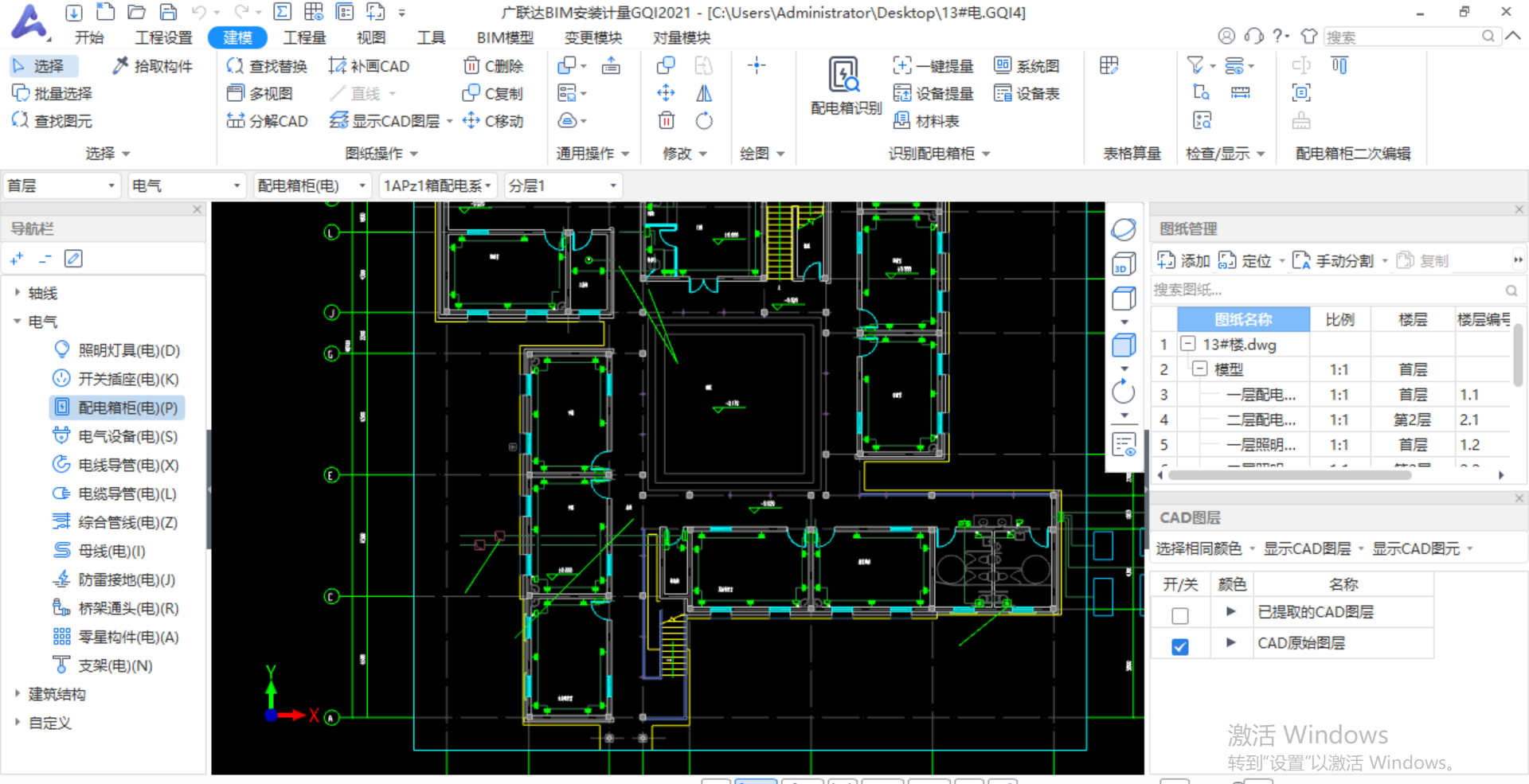Open the BIM模型 ribbon tab

click(x=505, y=37)
